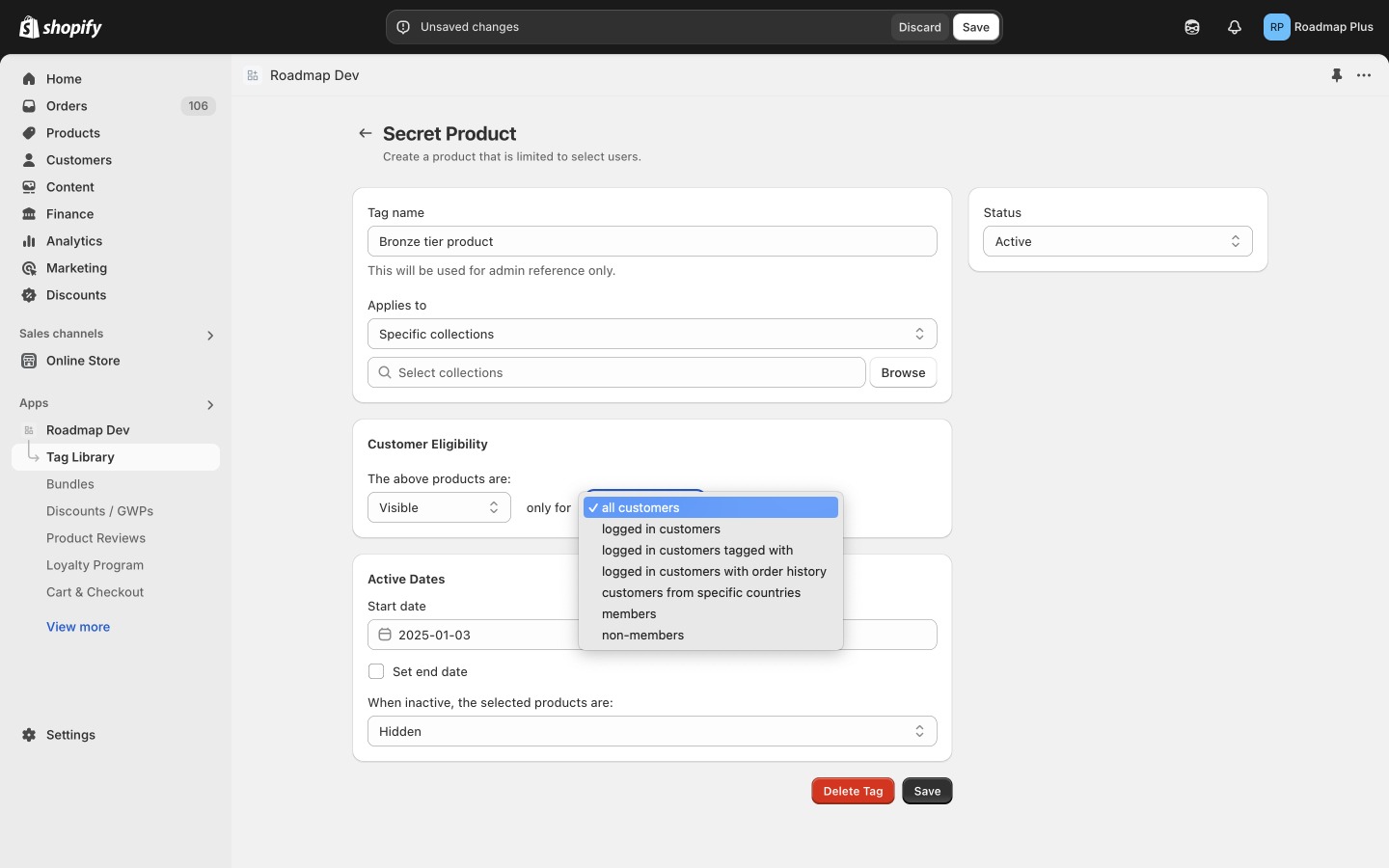The image size is (1389, 868).
Task: Open the Status dropdown showing Active
Action: (1116, 241)
